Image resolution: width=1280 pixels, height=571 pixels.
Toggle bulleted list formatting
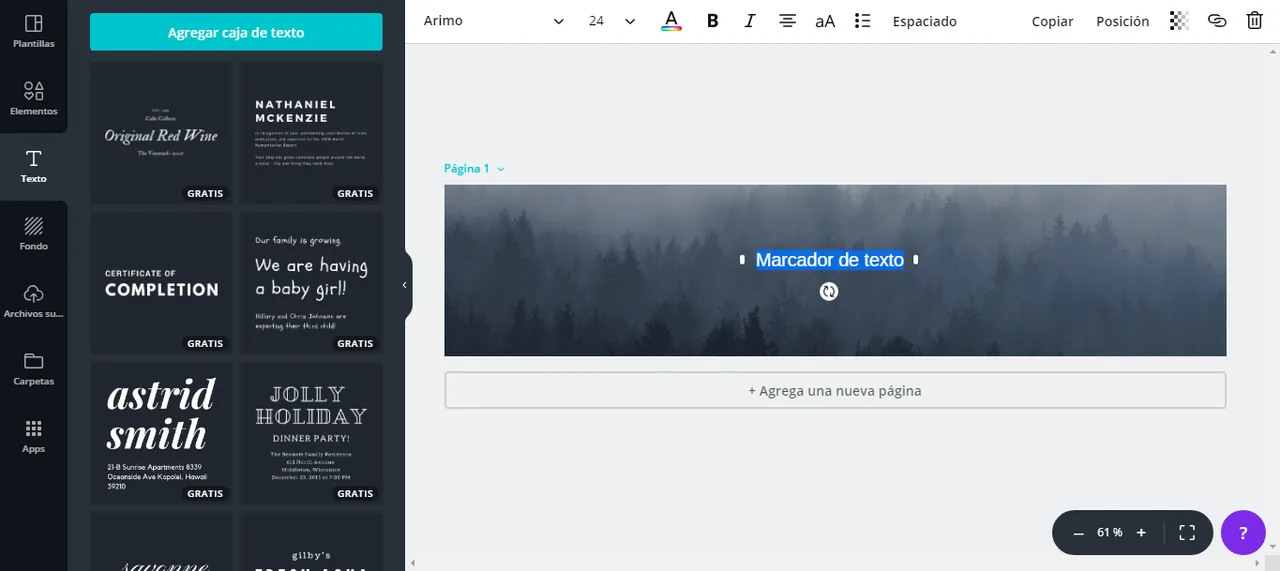pyautogui.click(x=863, y=21)
